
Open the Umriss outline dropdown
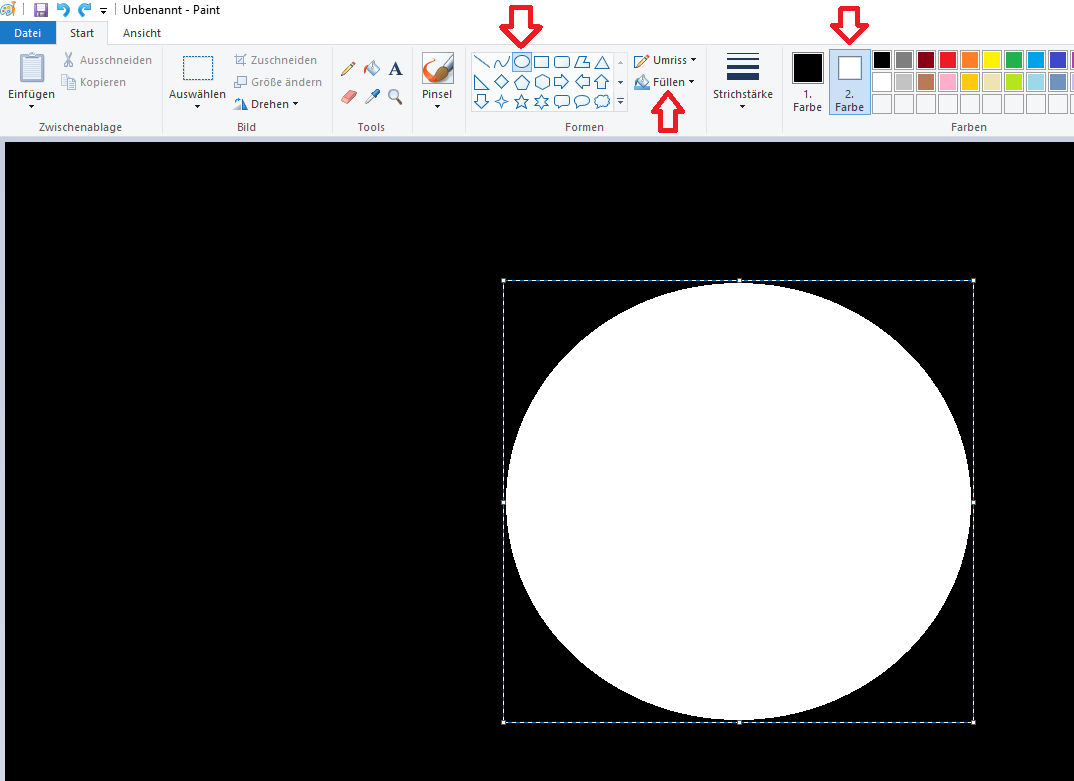point(665,60)
